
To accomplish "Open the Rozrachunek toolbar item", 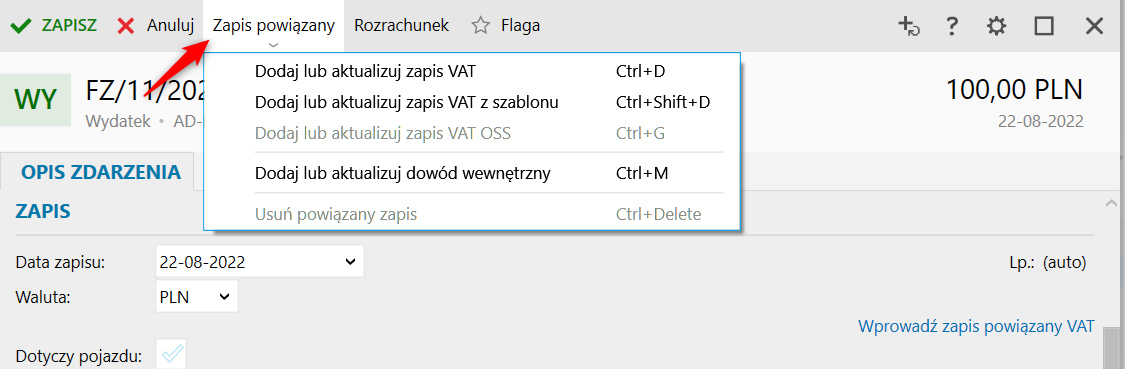I will (402, 26).
